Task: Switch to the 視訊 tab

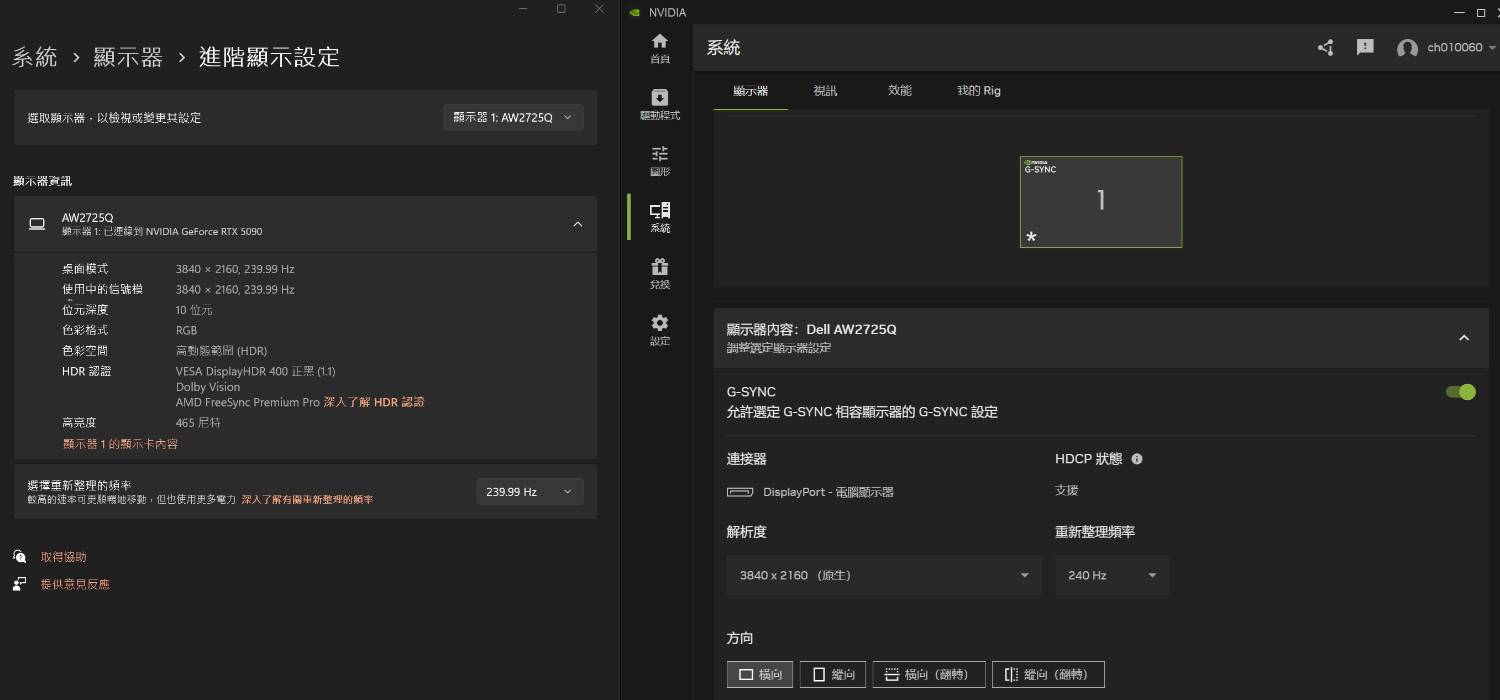Action: click(x=825, y=91)
